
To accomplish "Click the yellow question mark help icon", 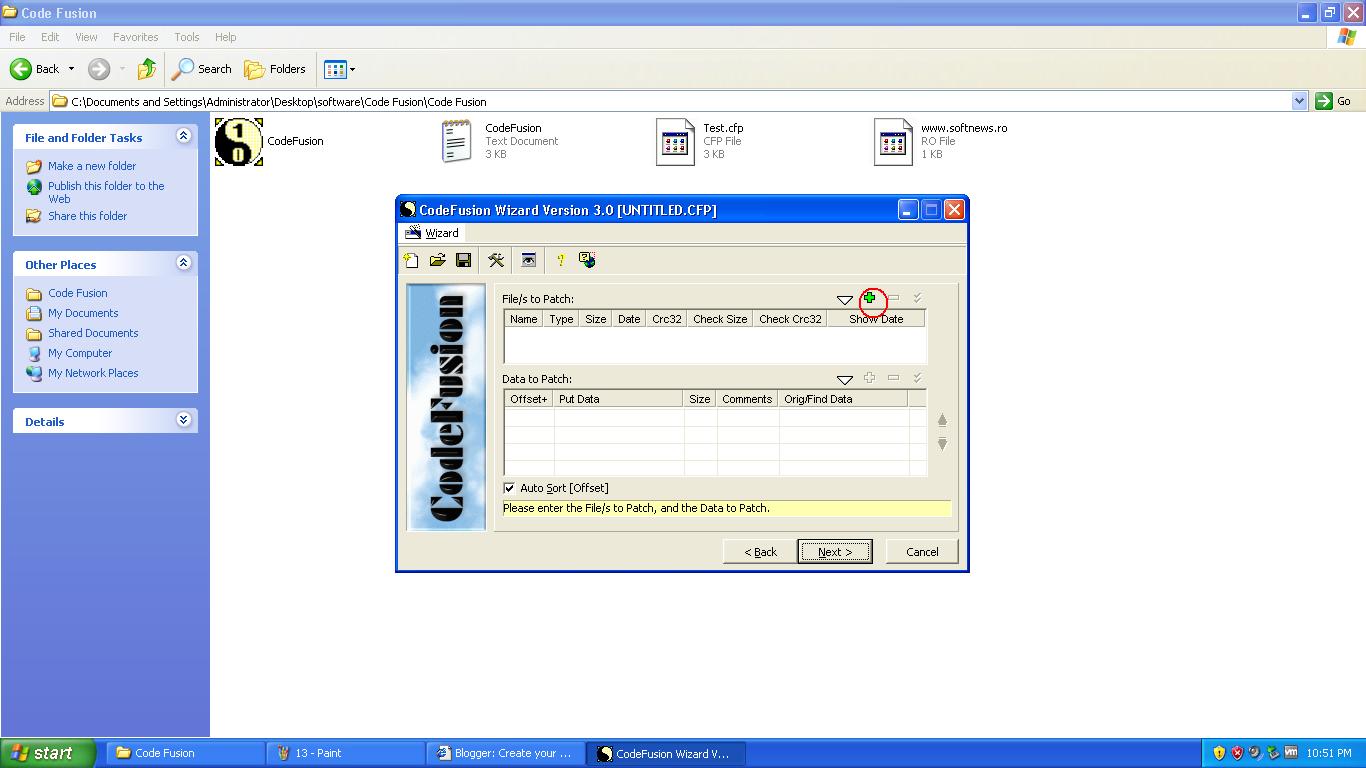I will 561,260.
